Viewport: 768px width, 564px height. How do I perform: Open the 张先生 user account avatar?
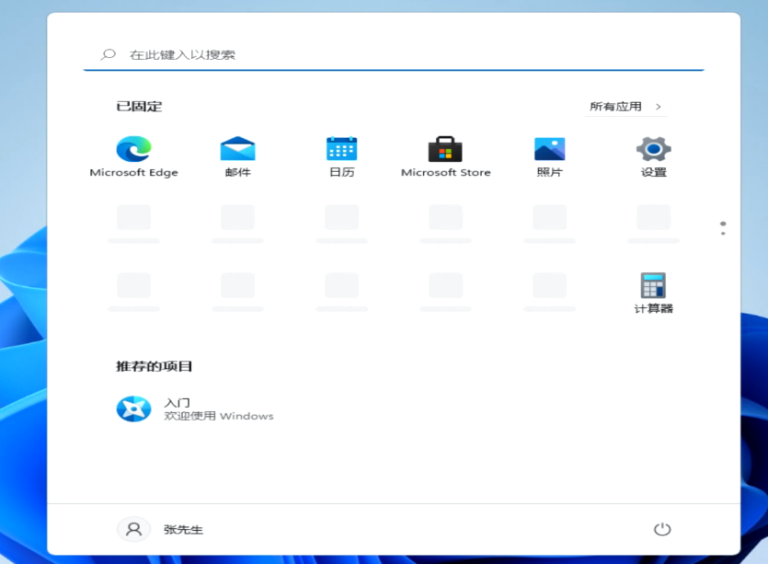(x=134, y=529)
